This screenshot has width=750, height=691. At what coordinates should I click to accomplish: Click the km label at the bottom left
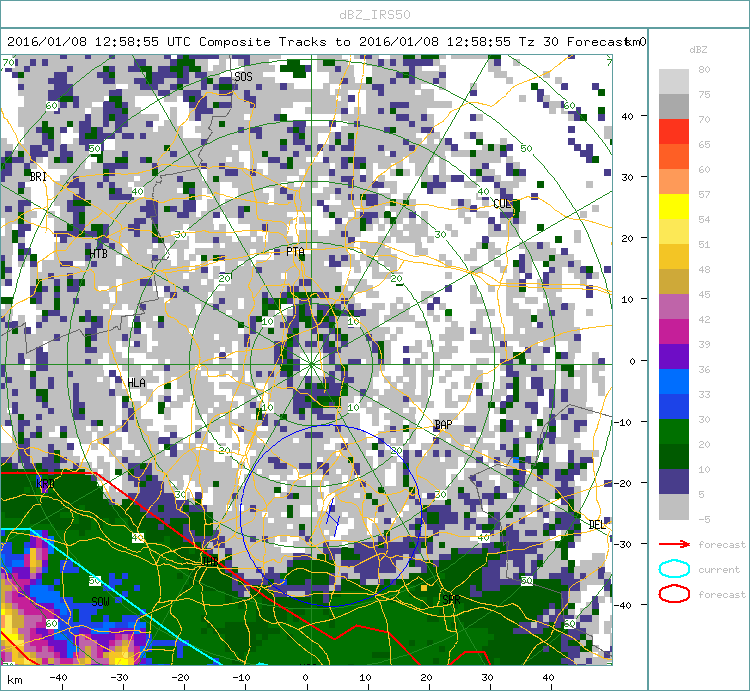tap(15, 680)
